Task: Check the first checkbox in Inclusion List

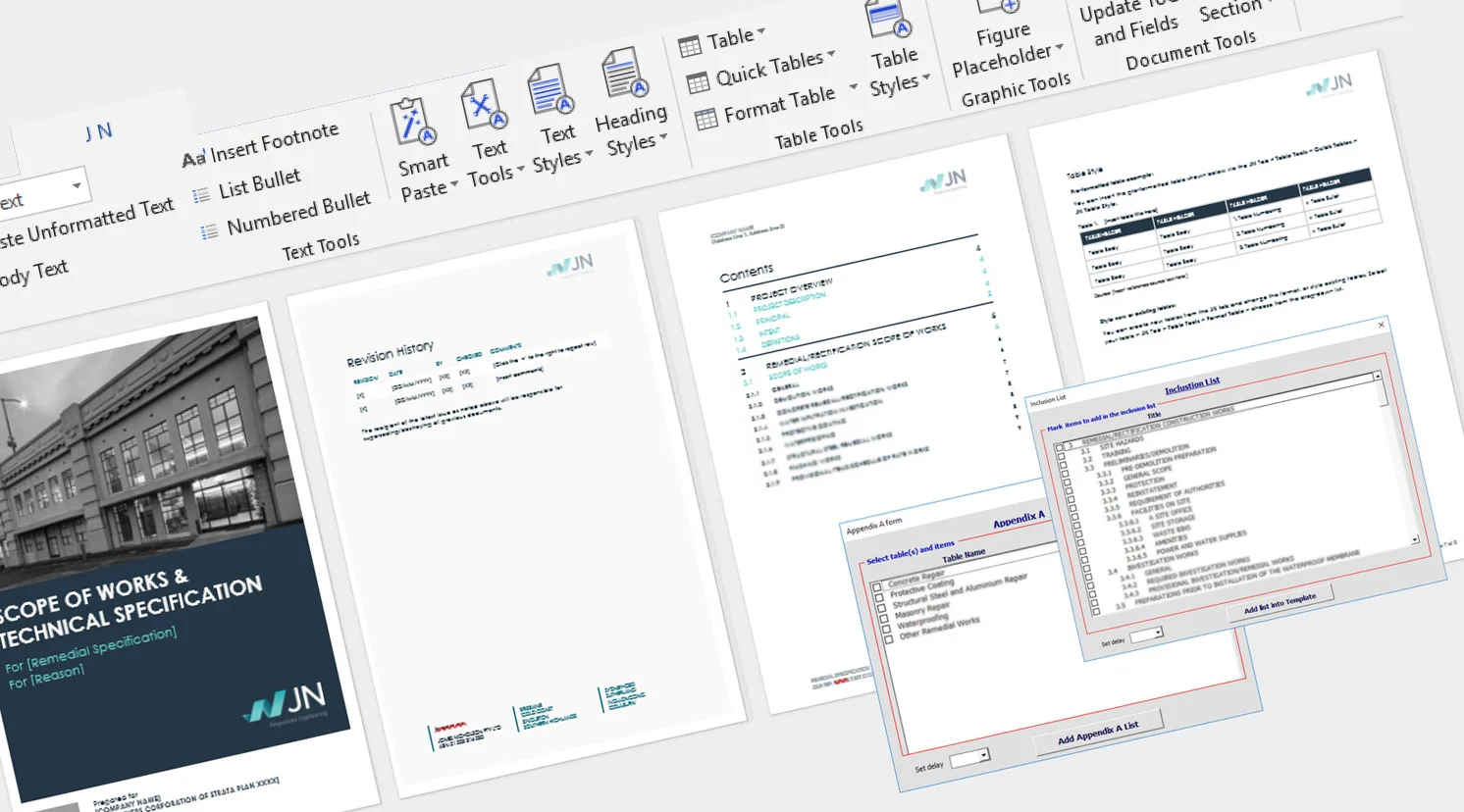Action: pos(1060,447)
